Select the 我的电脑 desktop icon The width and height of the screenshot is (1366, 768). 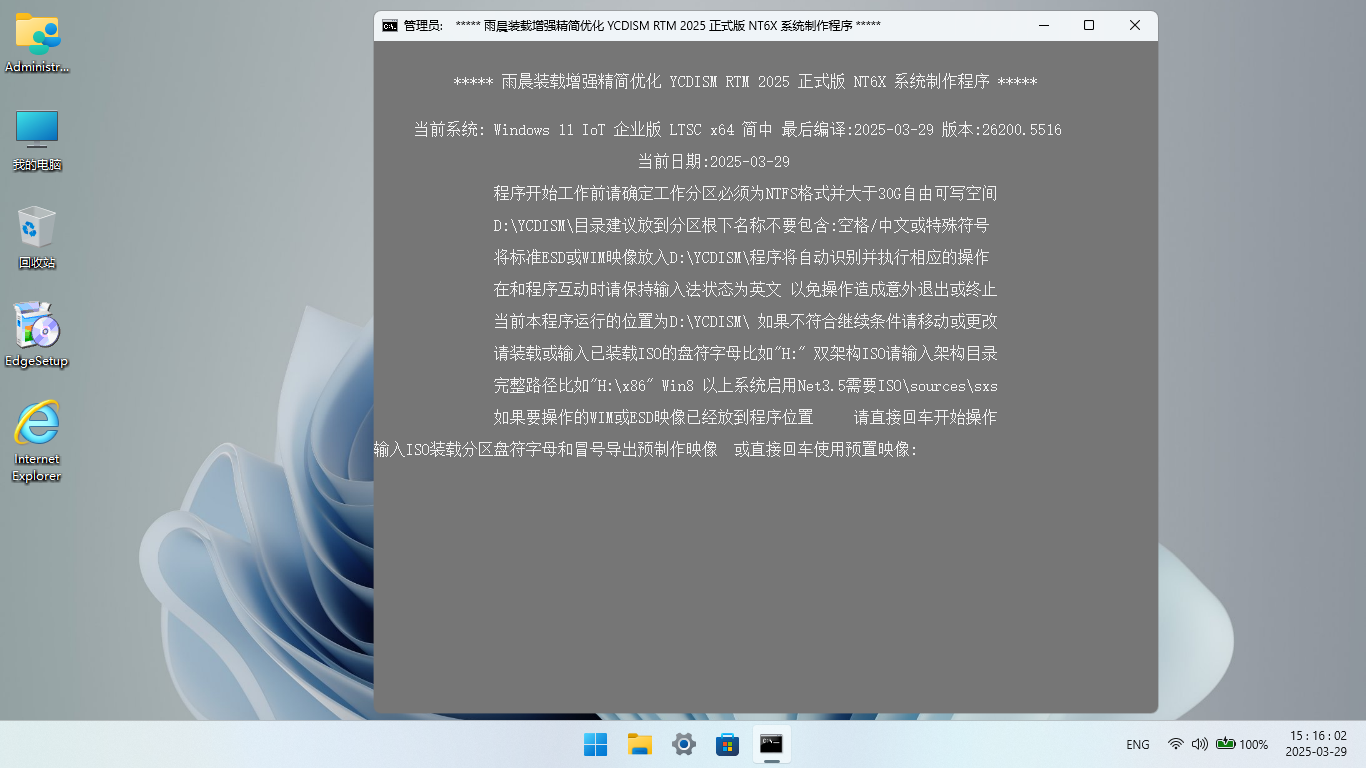[37, 141]
